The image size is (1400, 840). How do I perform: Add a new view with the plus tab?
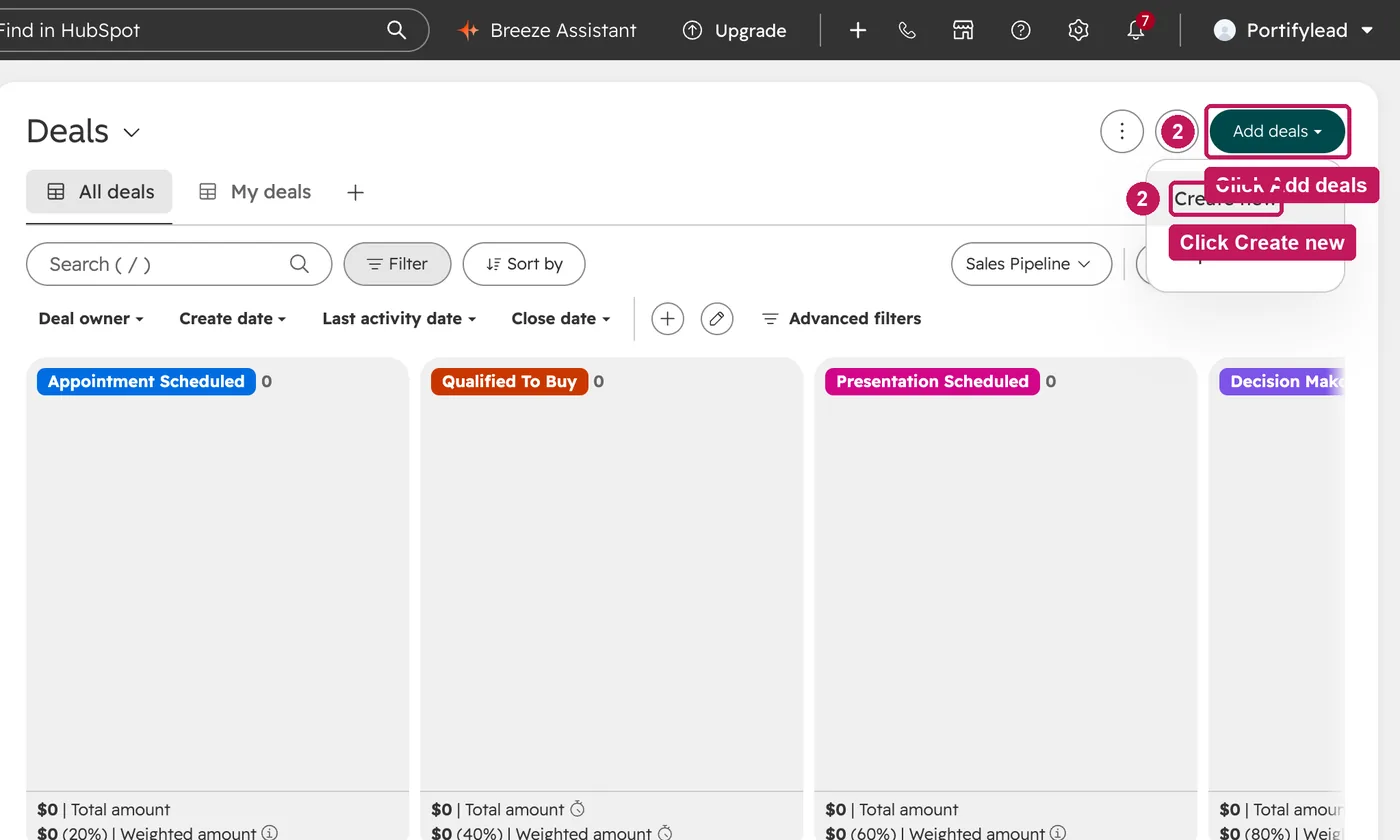pyautogui.click(x=355, y=192)
